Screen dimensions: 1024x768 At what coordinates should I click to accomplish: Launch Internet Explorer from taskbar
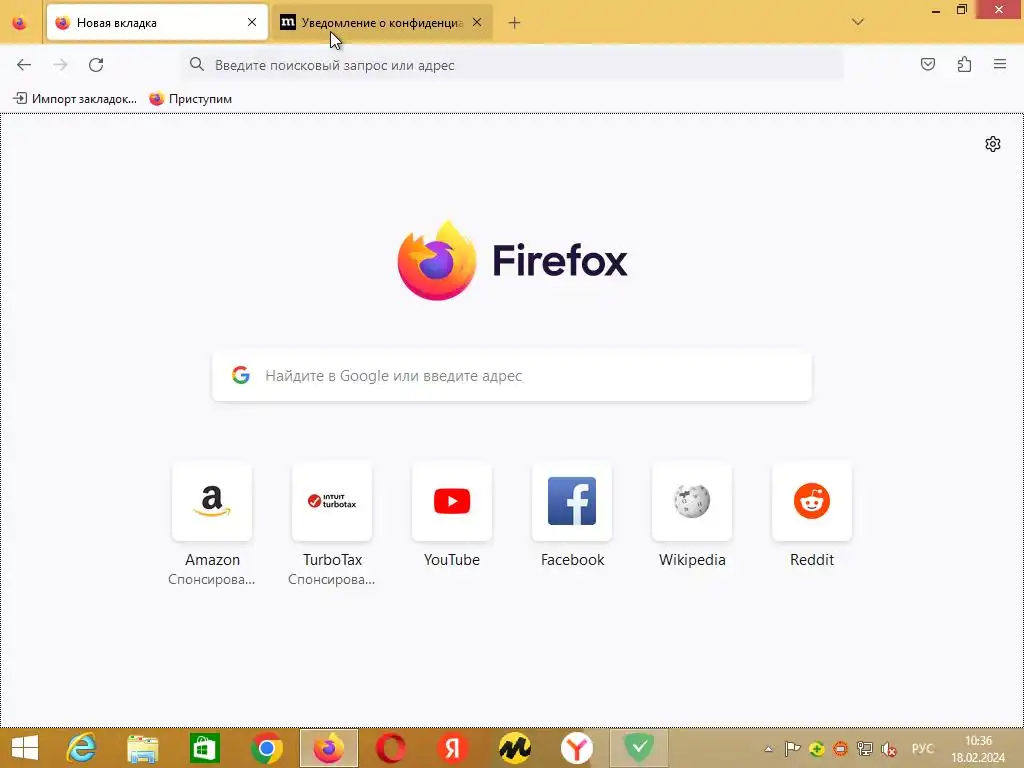point(81,748)
